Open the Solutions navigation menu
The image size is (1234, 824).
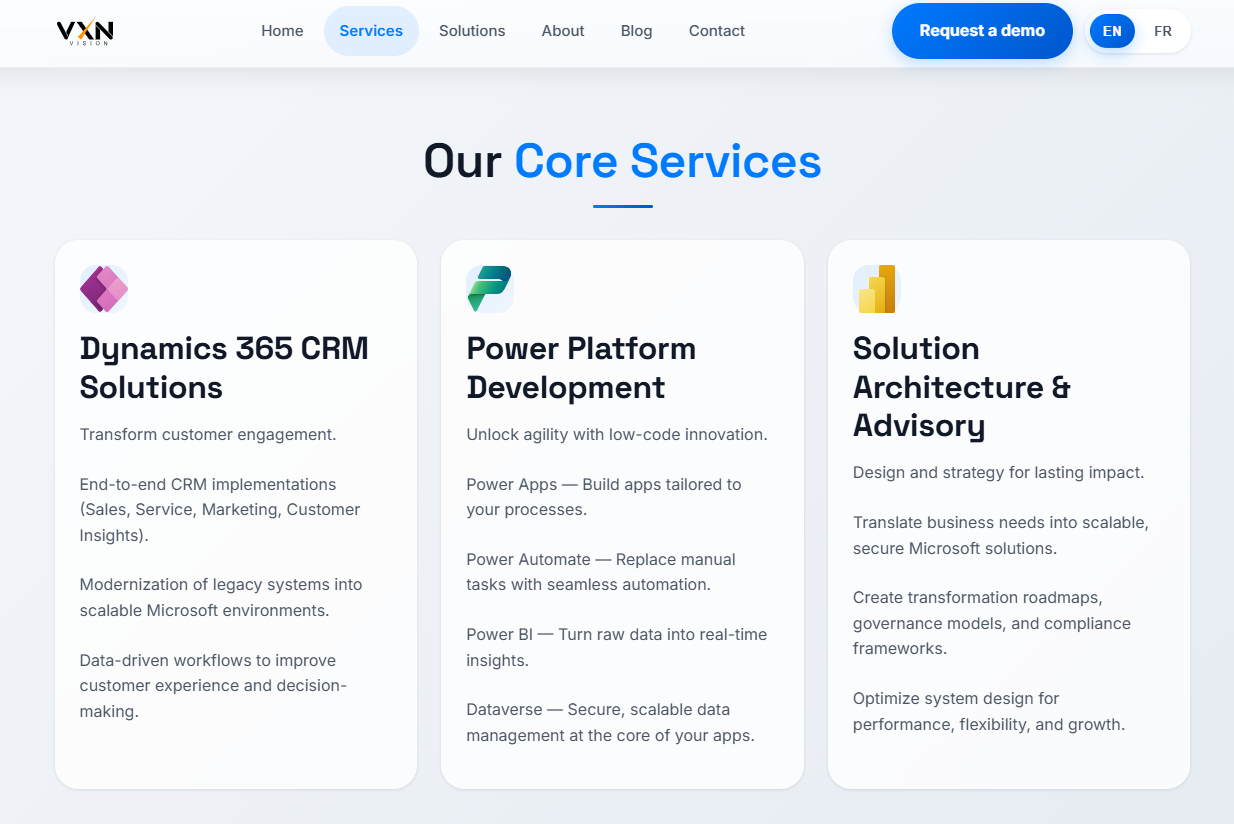point(472,31)
